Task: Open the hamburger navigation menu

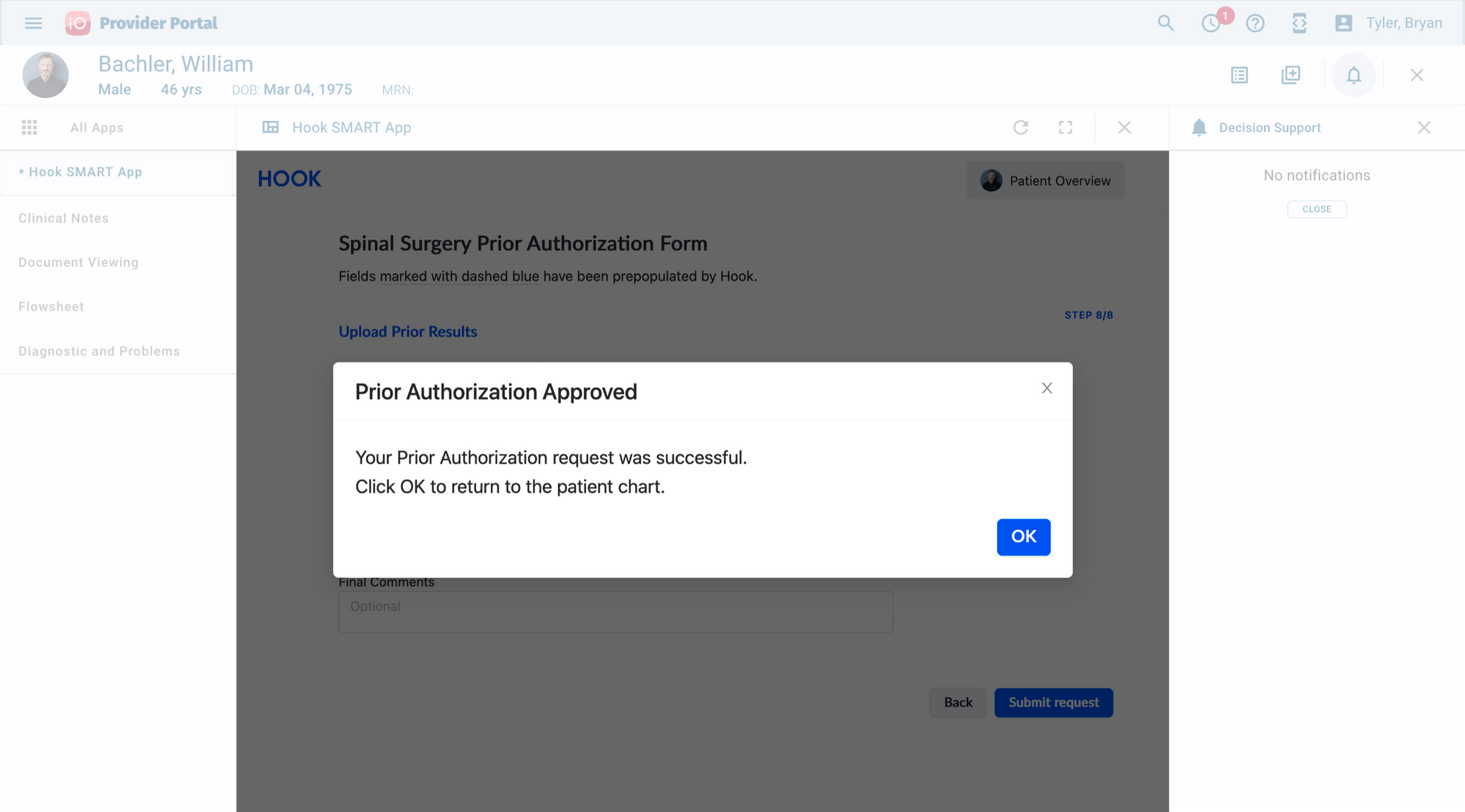Action: coord(33,23)
